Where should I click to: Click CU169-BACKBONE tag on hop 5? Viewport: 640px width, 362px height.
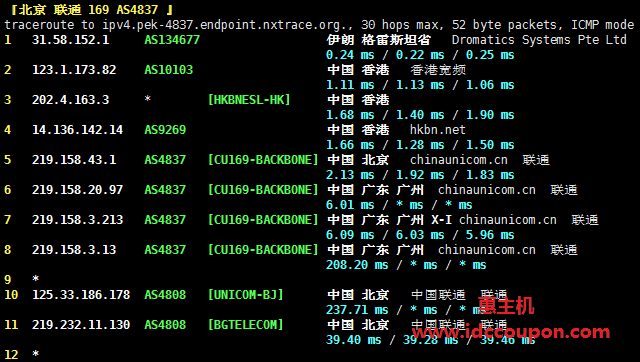tap(263, 160)
